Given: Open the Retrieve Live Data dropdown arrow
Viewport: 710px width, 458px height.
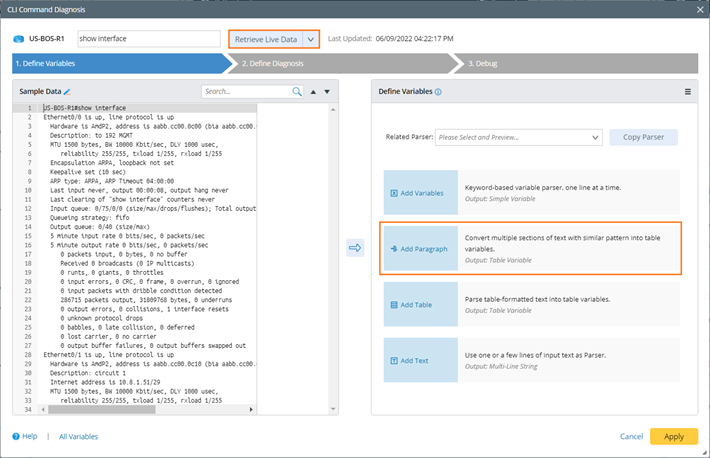Looking at the screenshot, I should coord(311,39).
